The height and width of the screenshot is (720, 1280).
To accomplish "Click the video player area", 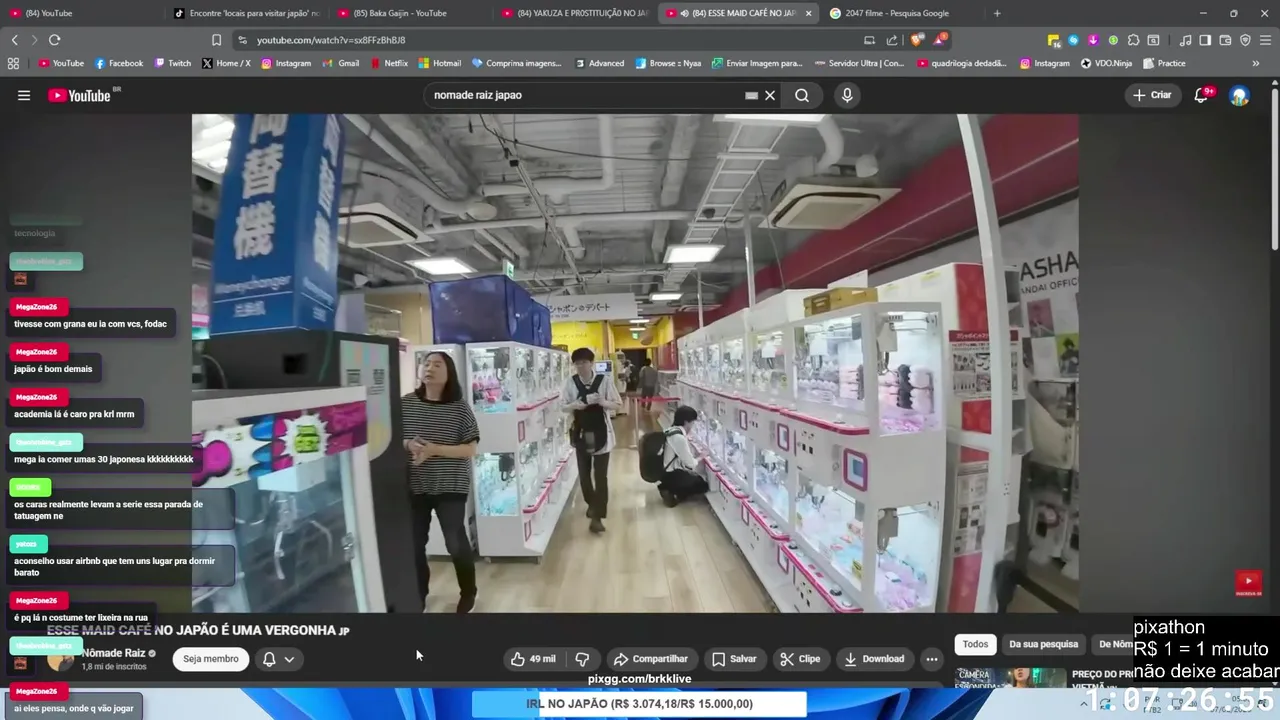I will 635,363.
